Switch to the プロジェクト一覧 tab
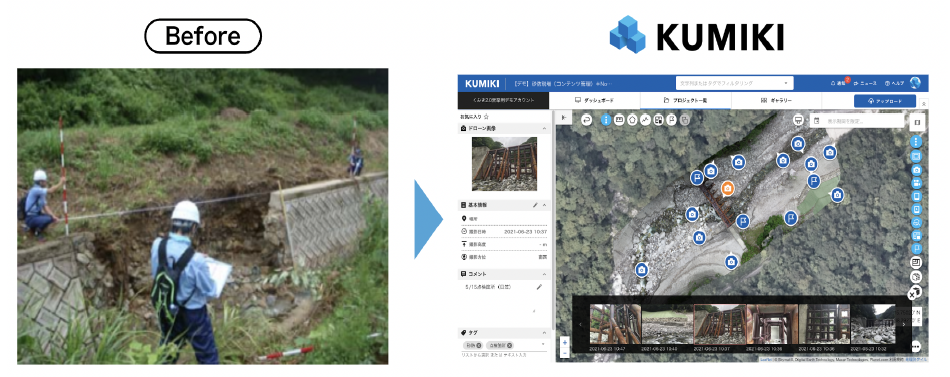Viewport: 950px width, 377px height. (x=685, y=101)
